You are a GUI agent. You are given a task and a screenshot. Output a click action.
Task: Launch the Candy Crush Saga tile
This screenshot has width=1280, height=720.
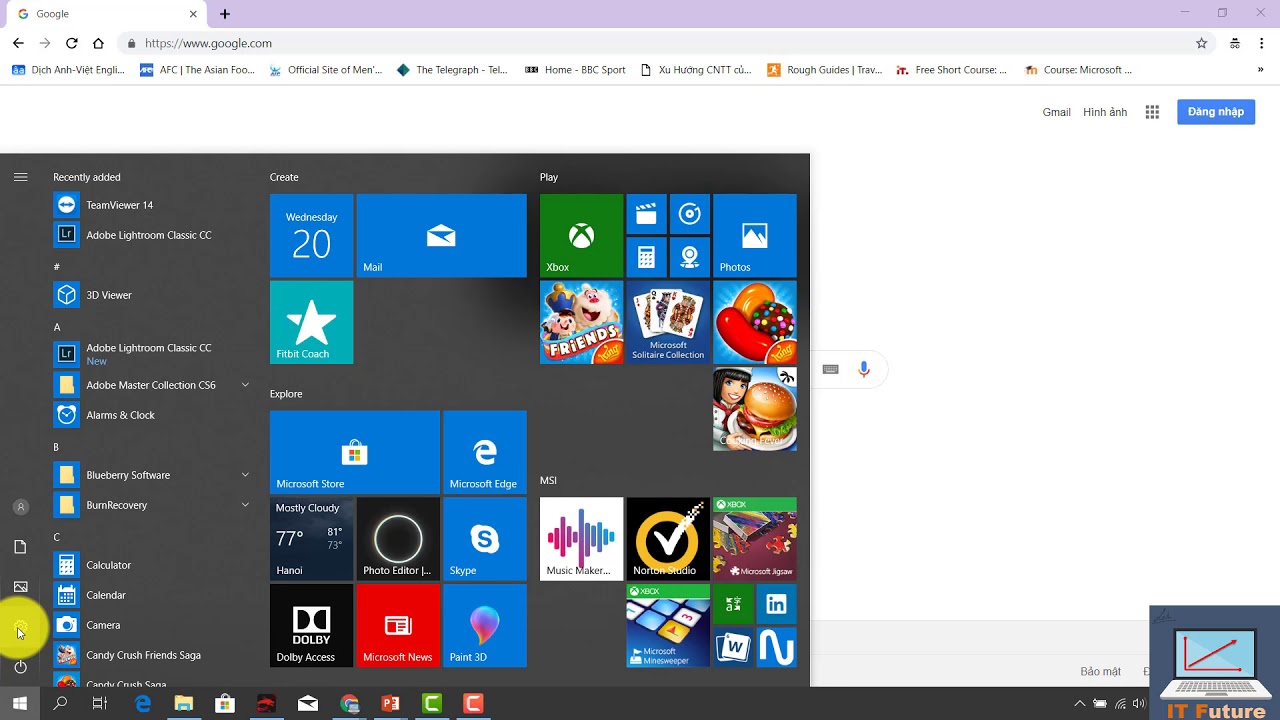(755, 322)
